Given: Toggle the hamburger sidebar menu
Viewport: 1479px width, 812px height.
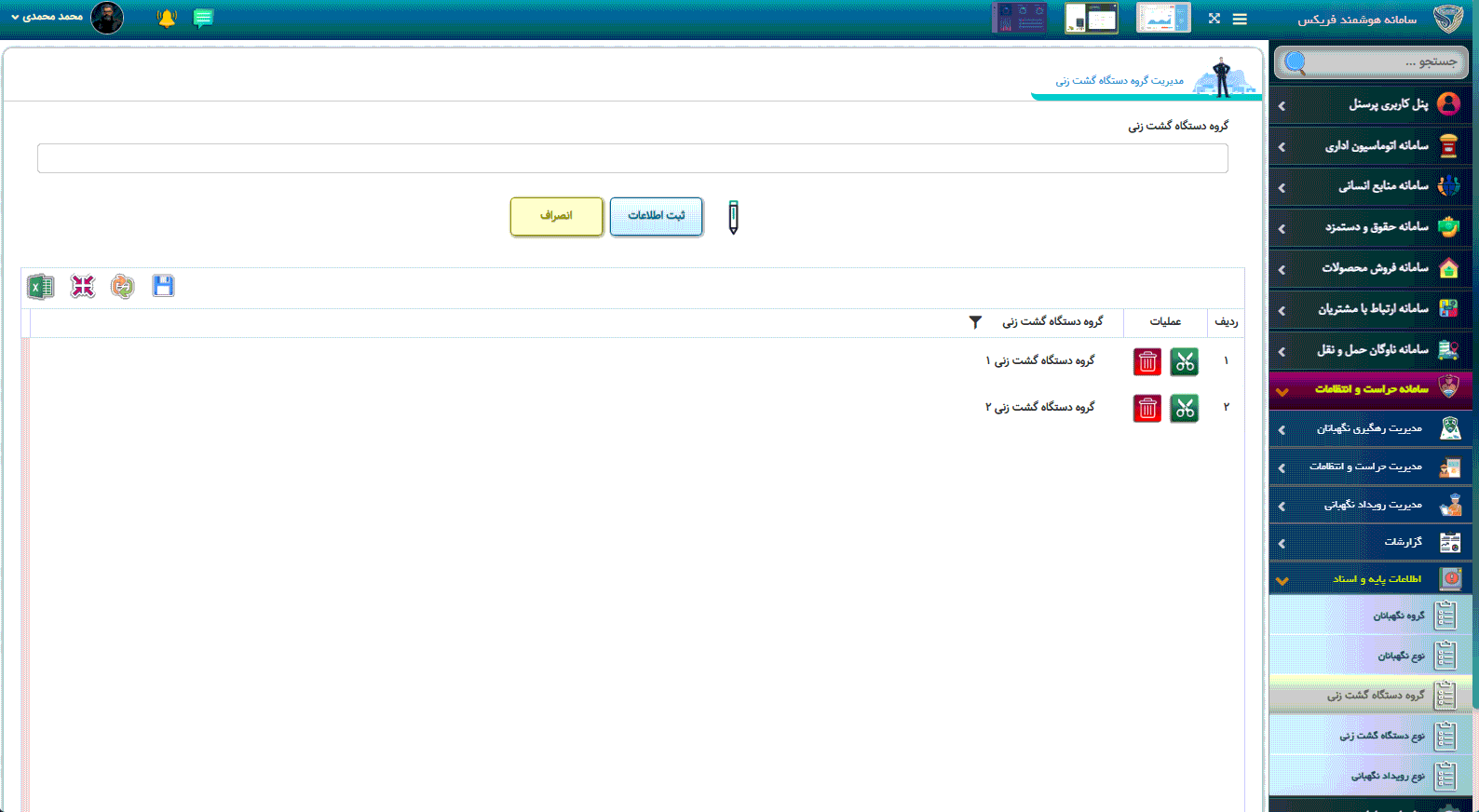Looking at the screenshot, I should 1240,19.
